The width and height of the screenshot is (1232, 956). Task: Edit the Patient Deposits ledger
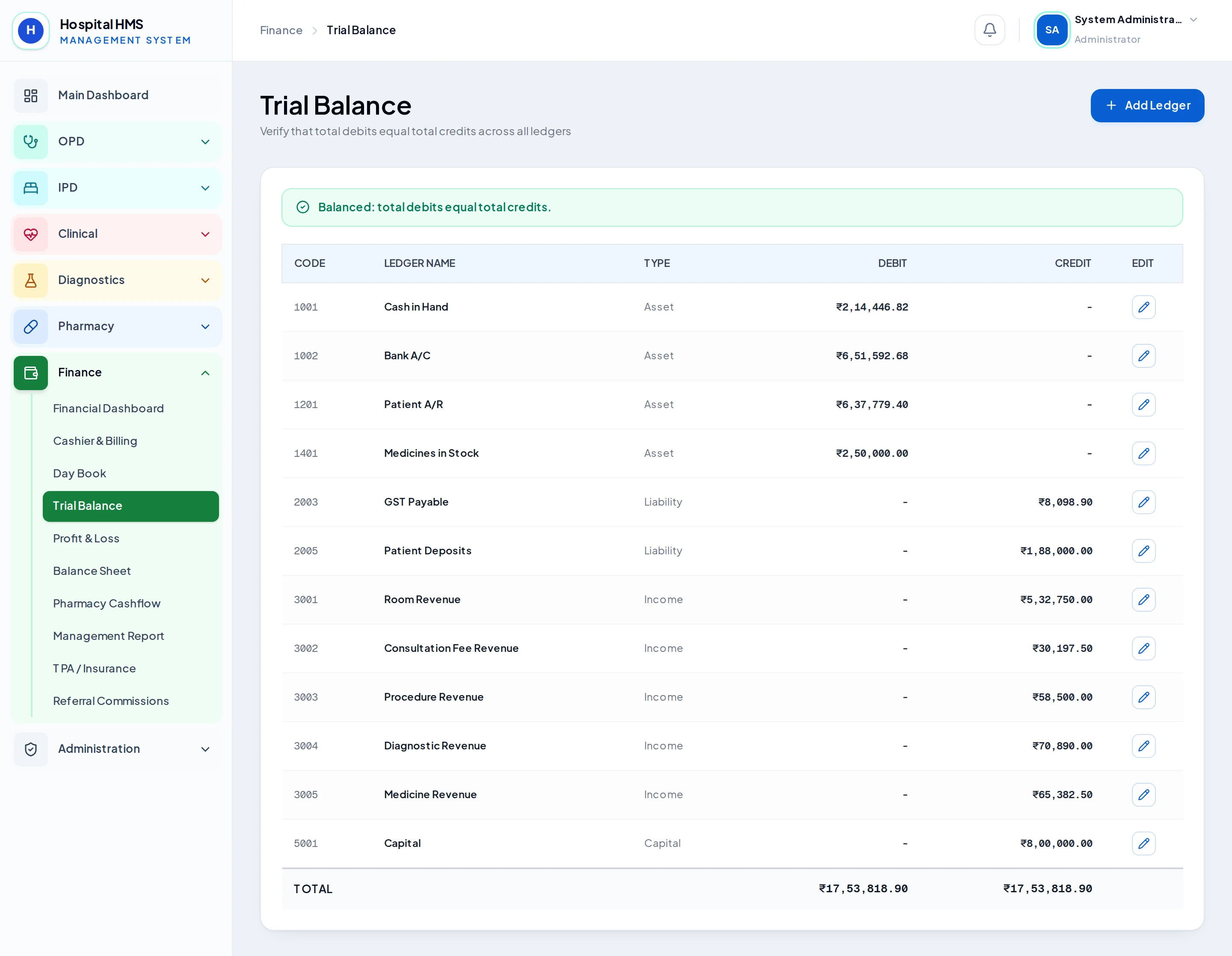coord(1143,551)
